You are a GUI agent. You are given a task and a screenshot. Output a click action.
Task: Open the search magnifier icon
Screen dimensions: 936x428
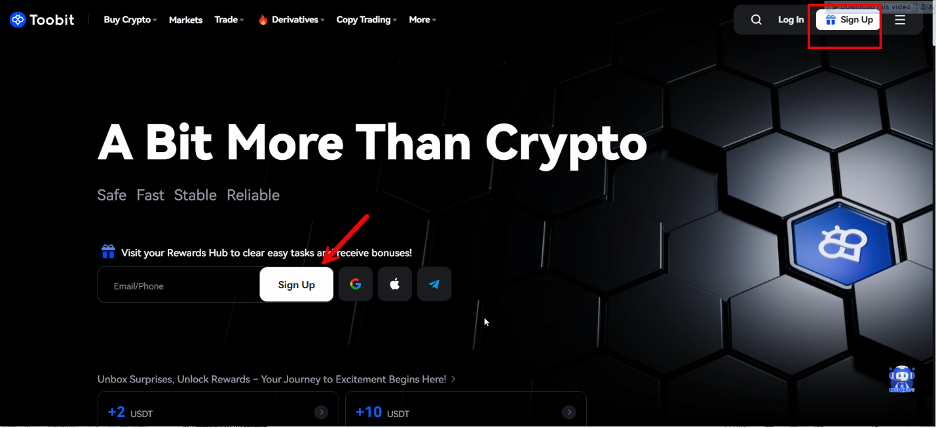coord(756,20)
